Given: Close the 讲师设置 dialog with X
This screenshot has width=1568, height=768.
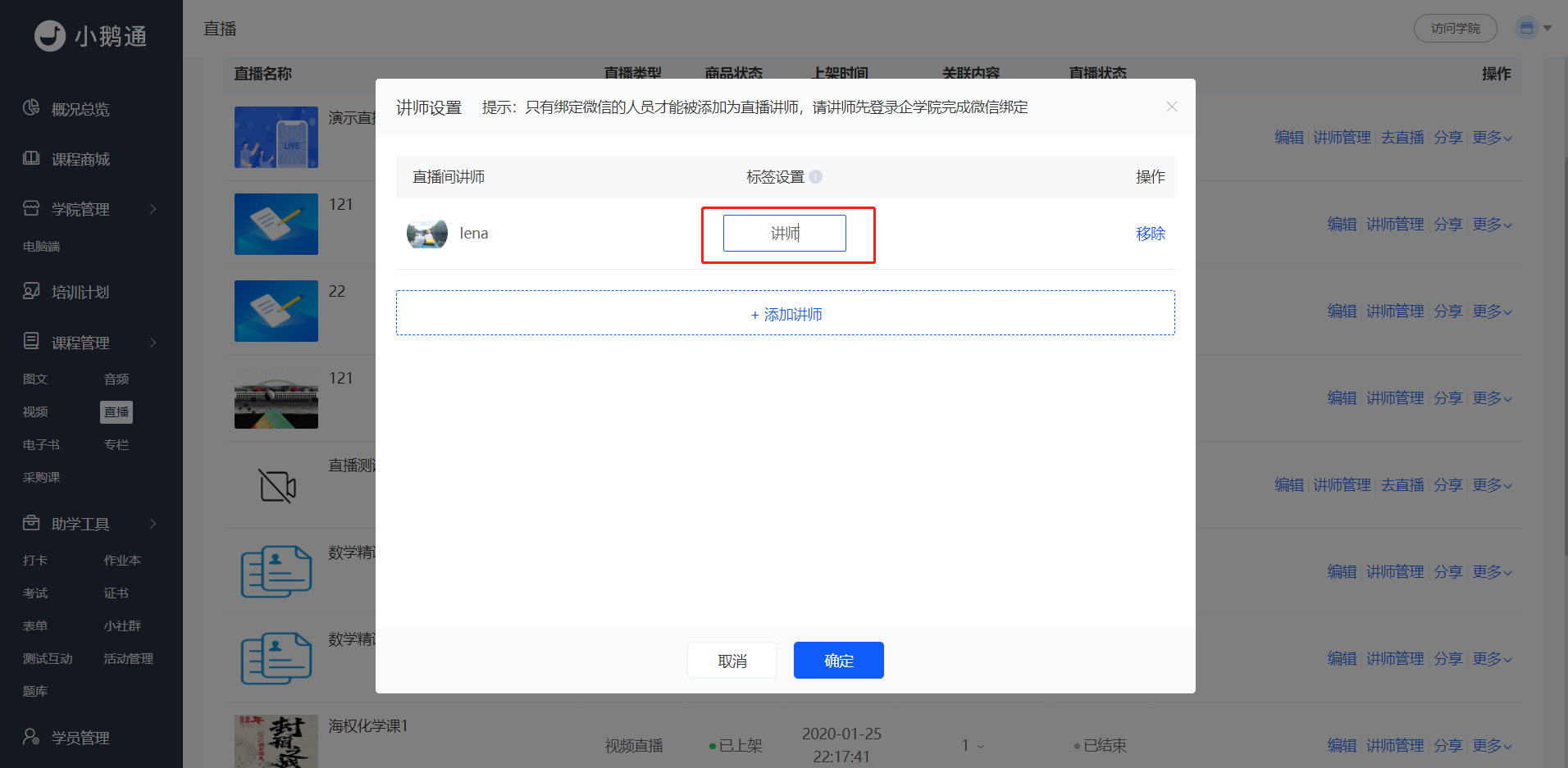Looking at the screenshot, I should click(1172, 107).
